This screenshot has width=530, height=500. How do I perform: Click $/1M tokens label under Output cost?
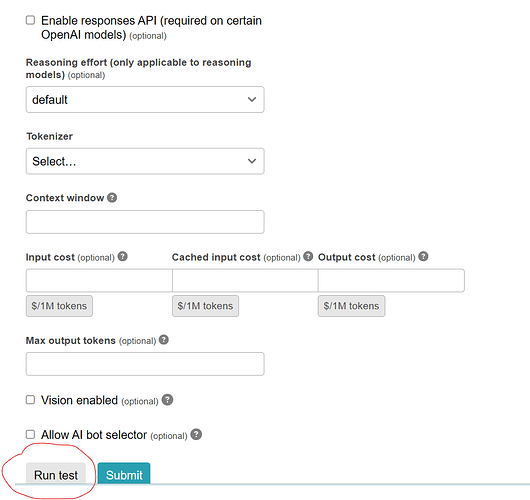(x=351, y=306)
